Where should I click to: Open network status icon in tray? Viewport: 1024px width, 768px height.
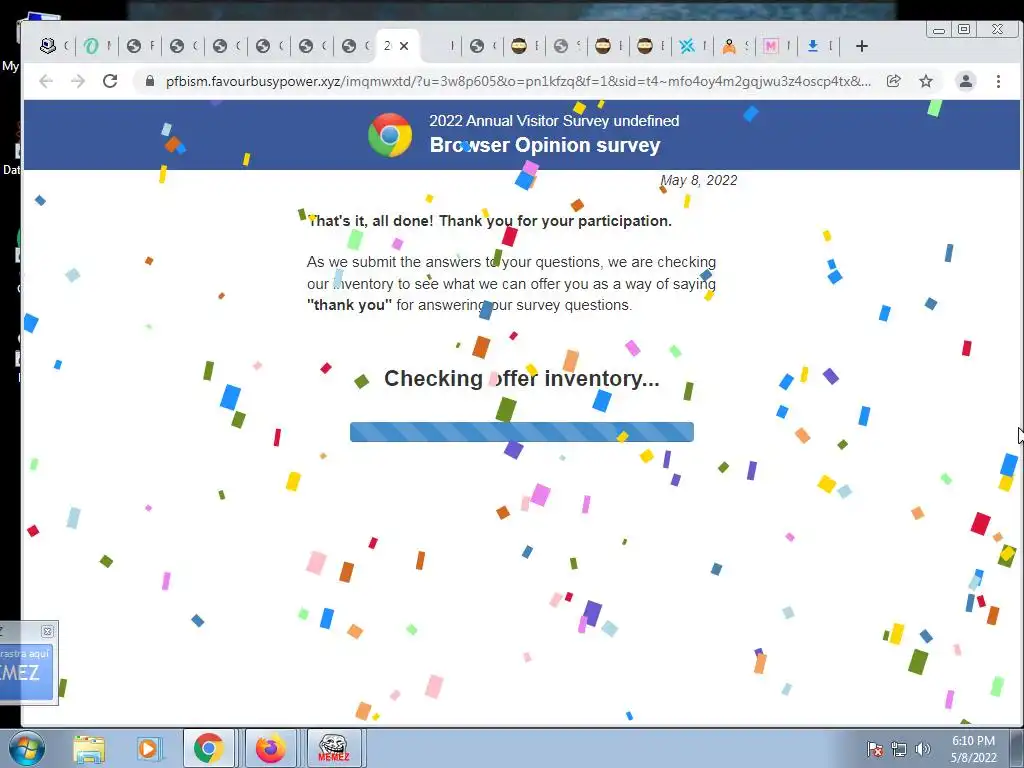899,749
